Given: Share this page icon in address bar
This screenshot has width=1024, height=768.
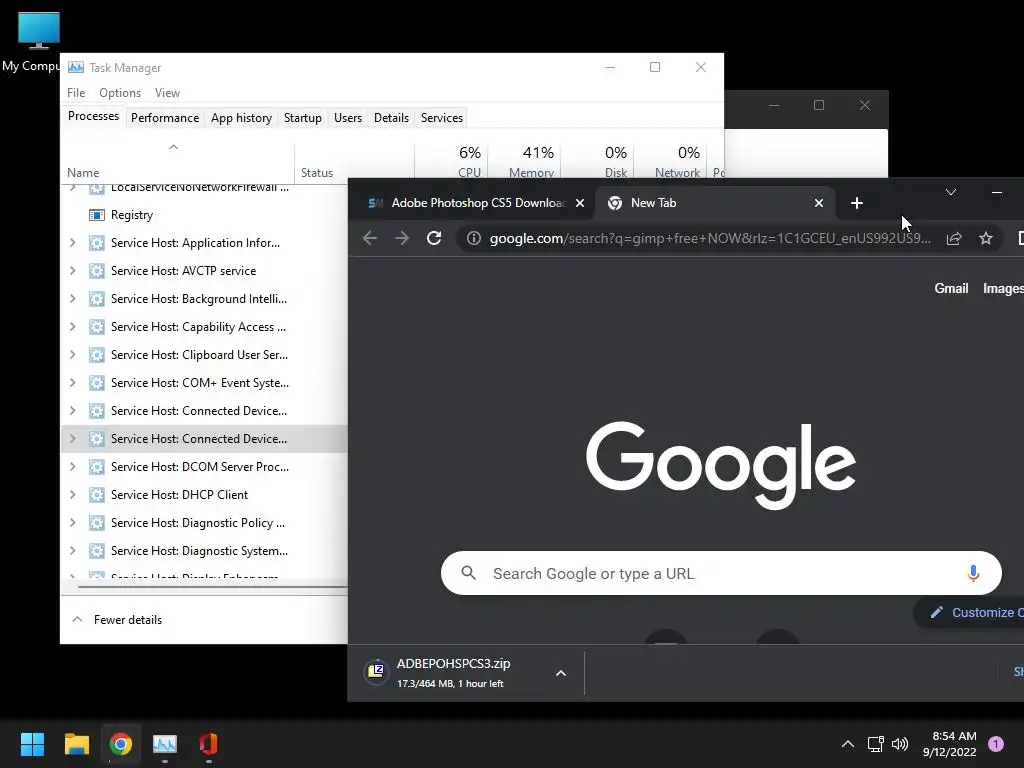Looking at the screenshot, I should pyautogui.click(x=953, y=238).
